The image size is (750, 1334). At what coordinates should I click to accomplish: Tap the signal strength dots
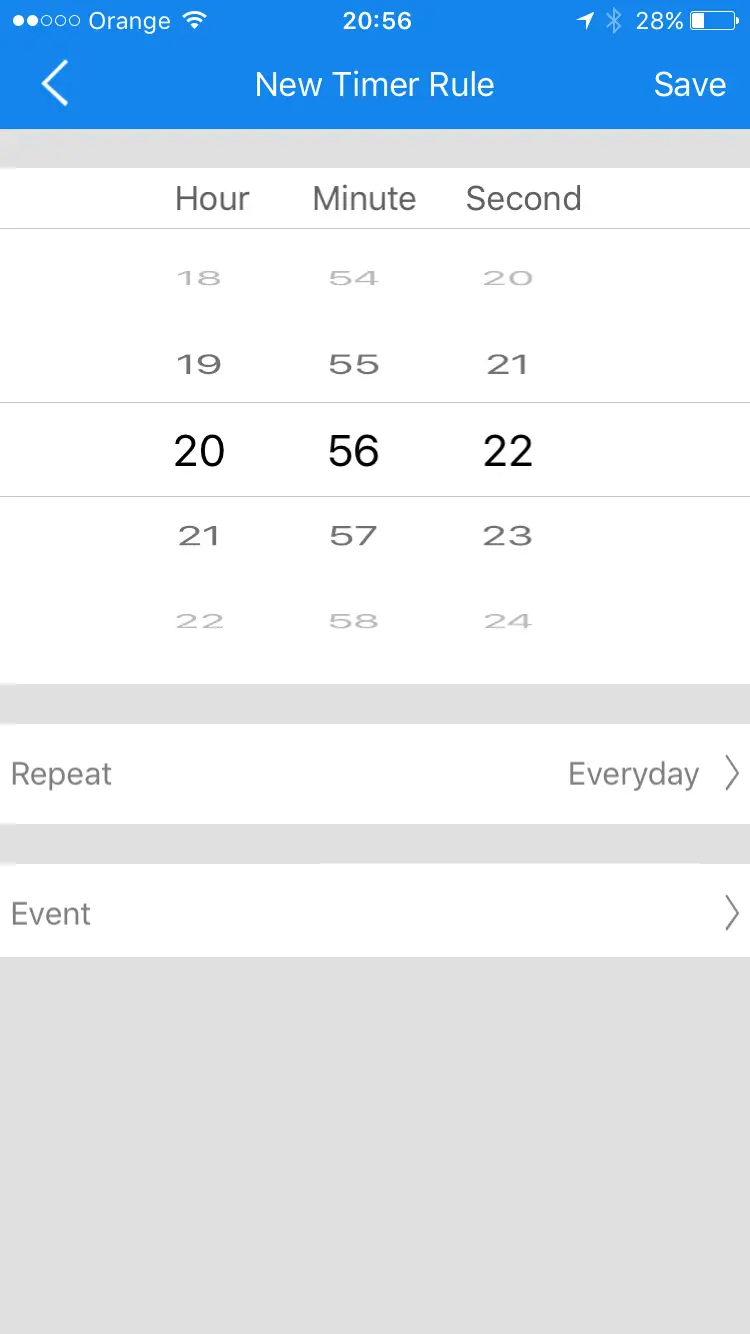click(x=46, y=20)
